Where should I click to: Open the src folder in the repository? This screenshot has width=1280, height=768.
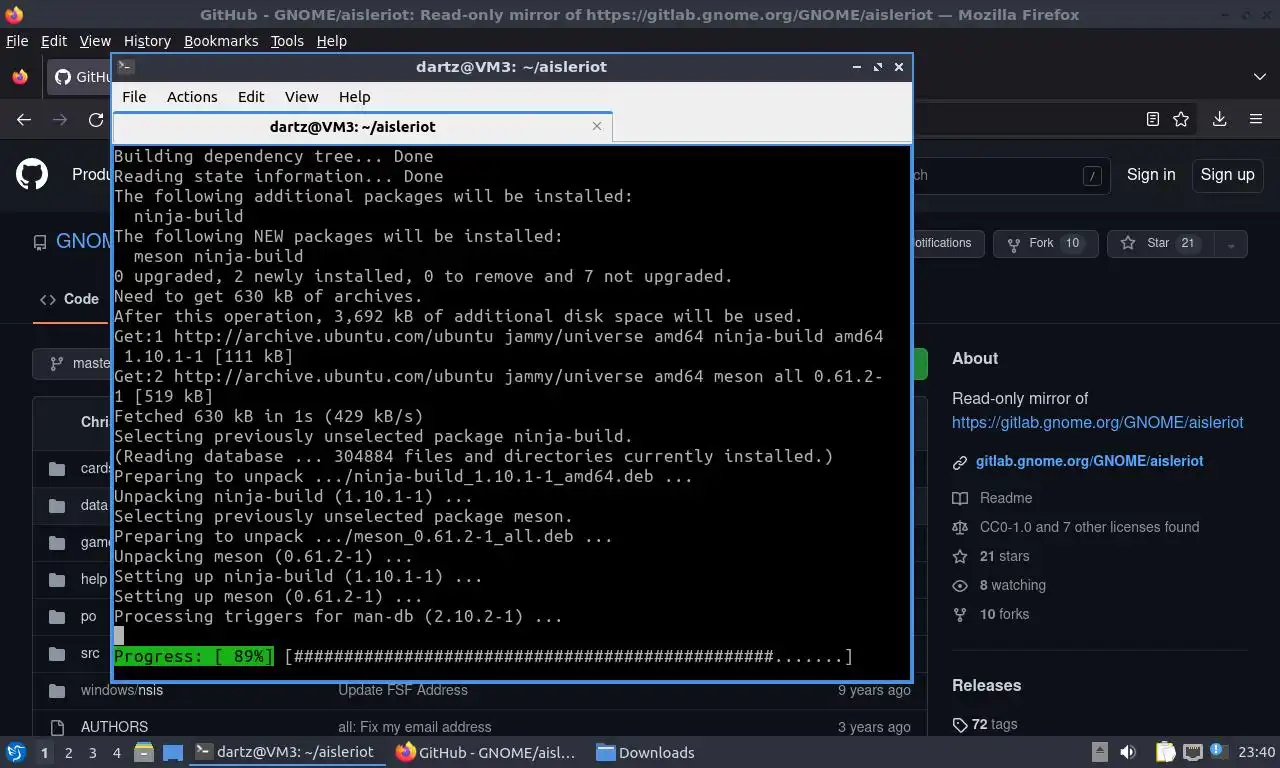90,653
